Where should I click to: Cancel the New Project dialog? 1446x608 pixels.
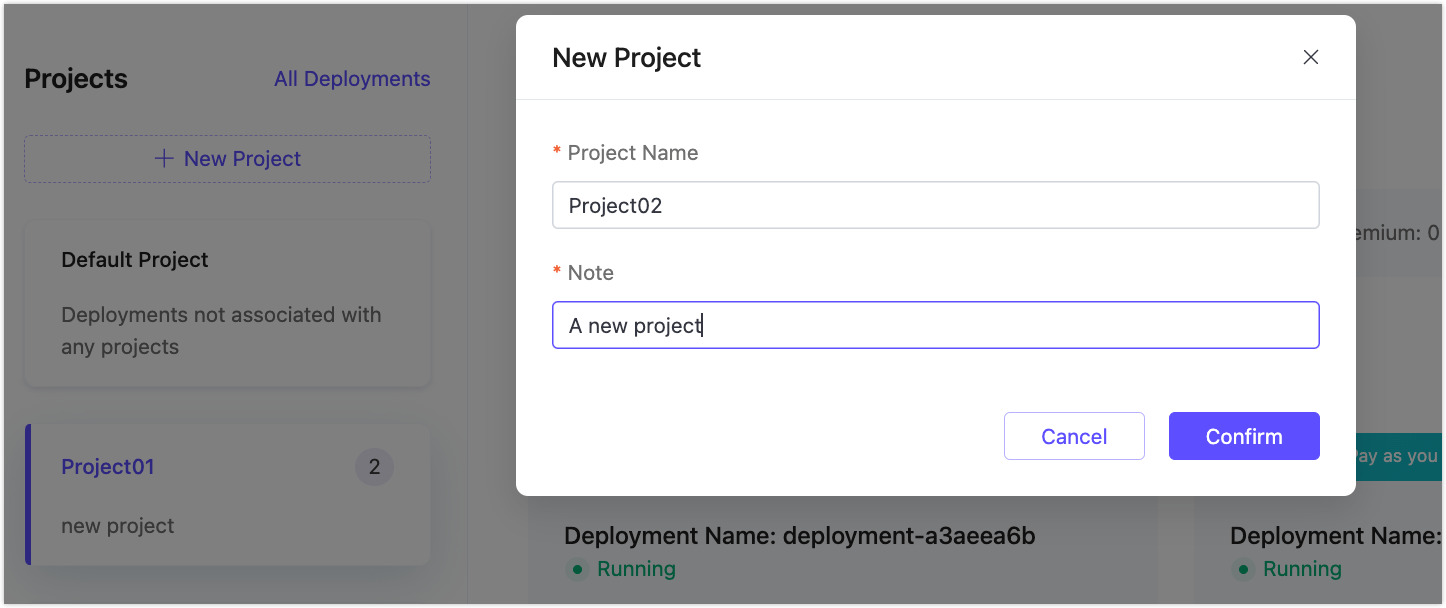[1074, 436]
